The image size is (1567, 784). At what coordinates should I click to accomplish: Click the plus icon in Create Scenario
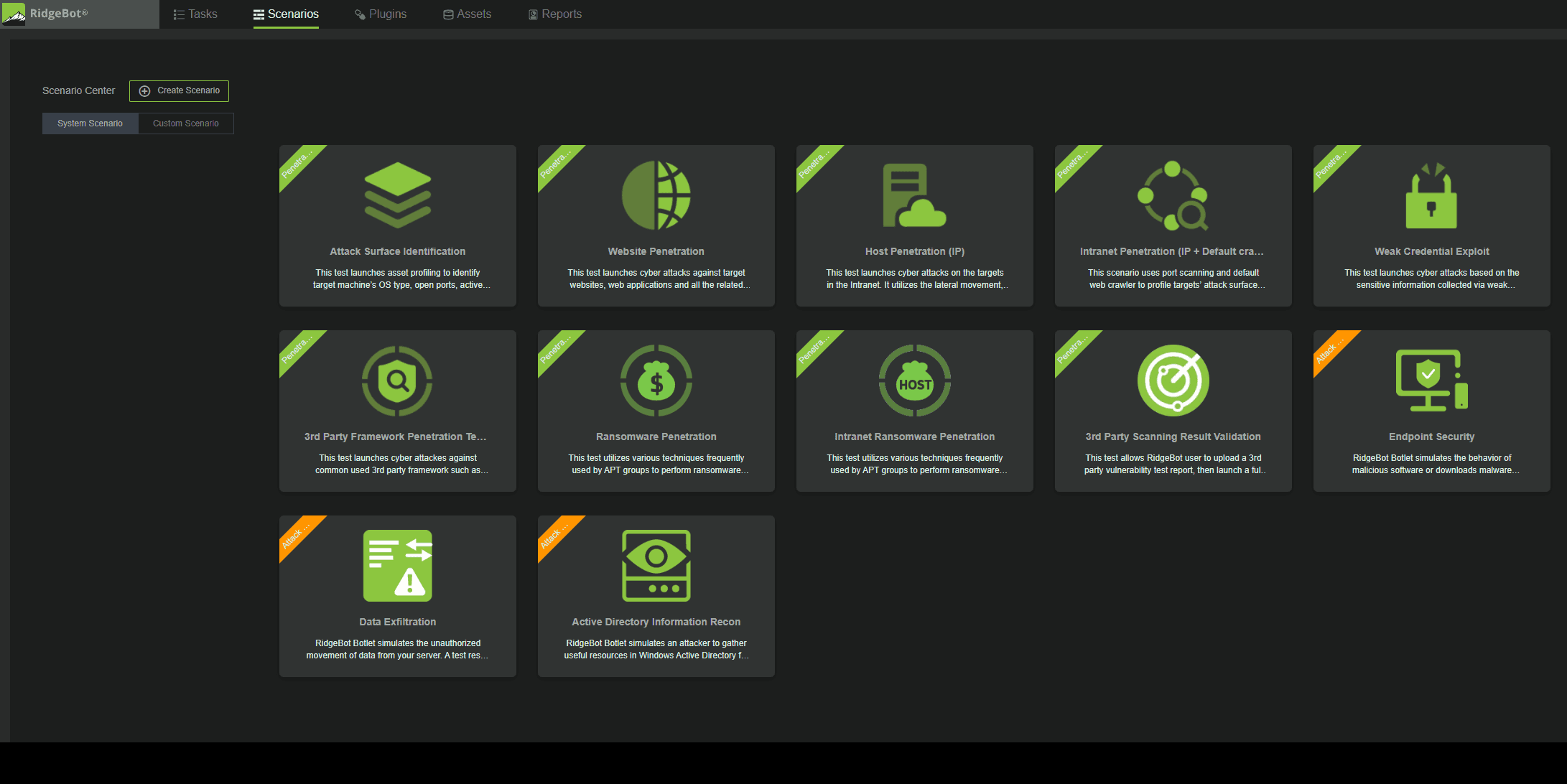coord(144,91)
